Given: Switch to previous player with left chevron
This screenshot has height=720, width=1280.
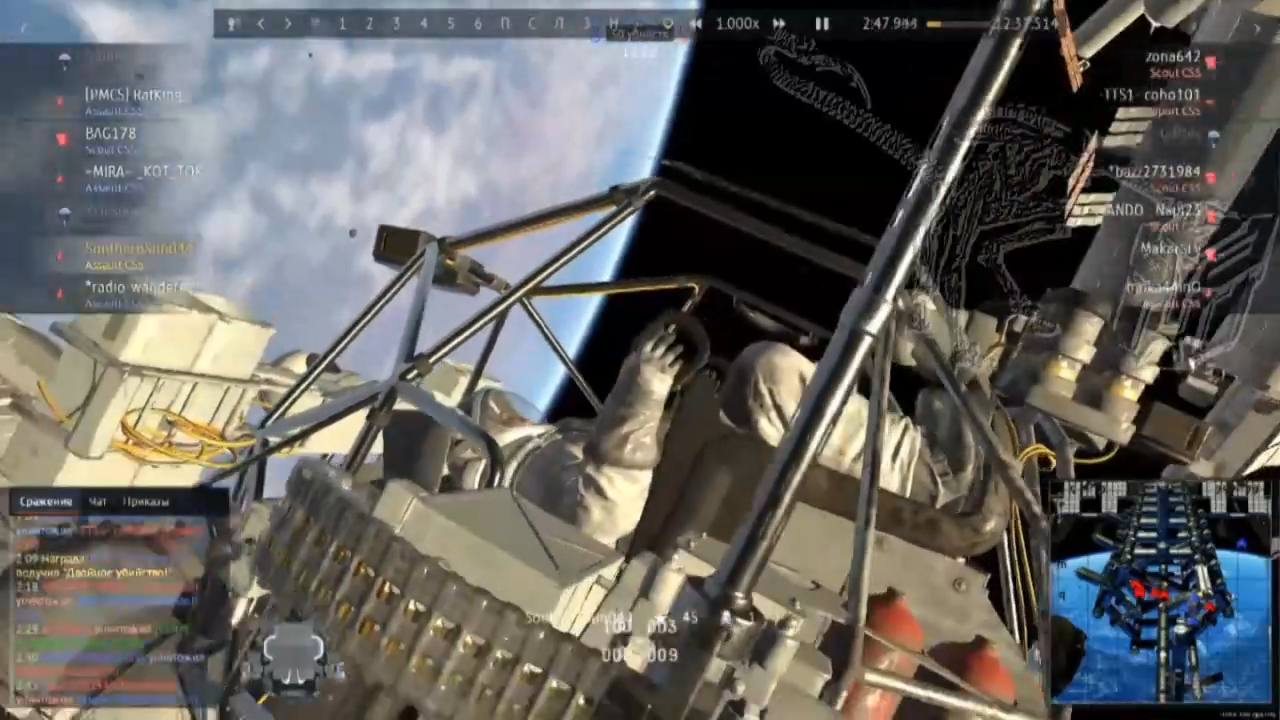Looking at the screenshot, I should point(261,24).
